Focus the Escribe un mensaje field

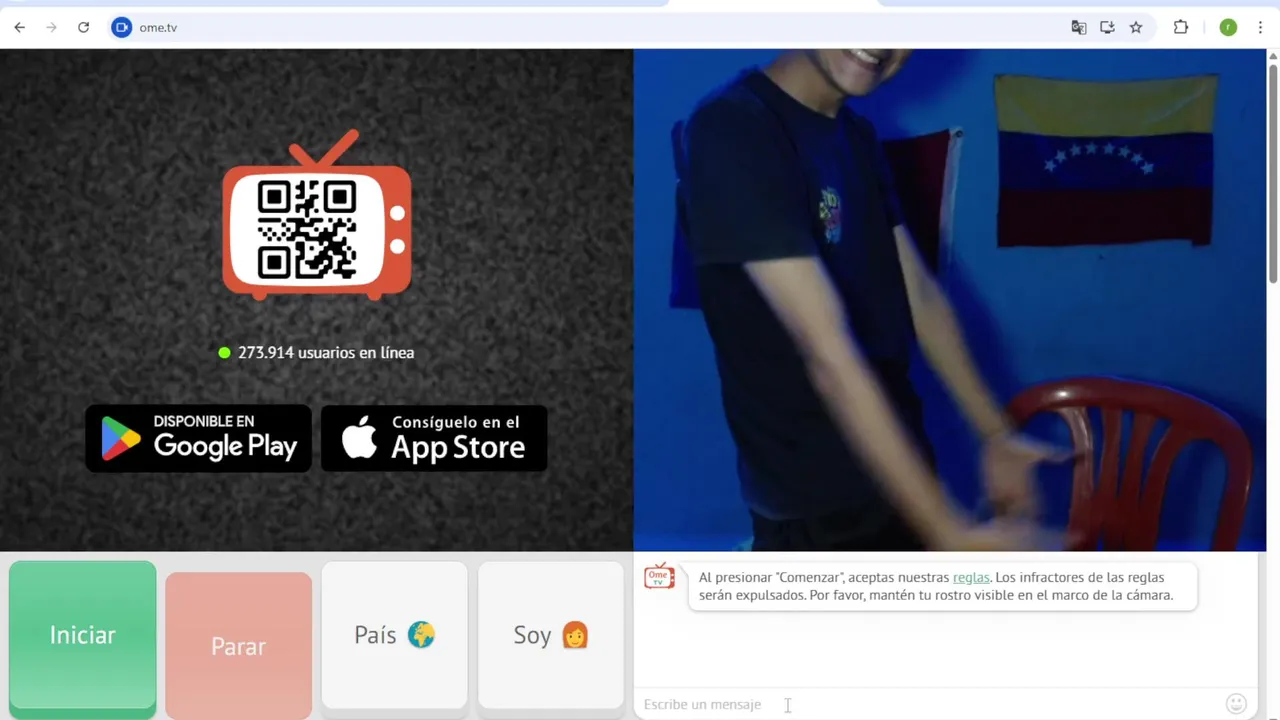930,705
